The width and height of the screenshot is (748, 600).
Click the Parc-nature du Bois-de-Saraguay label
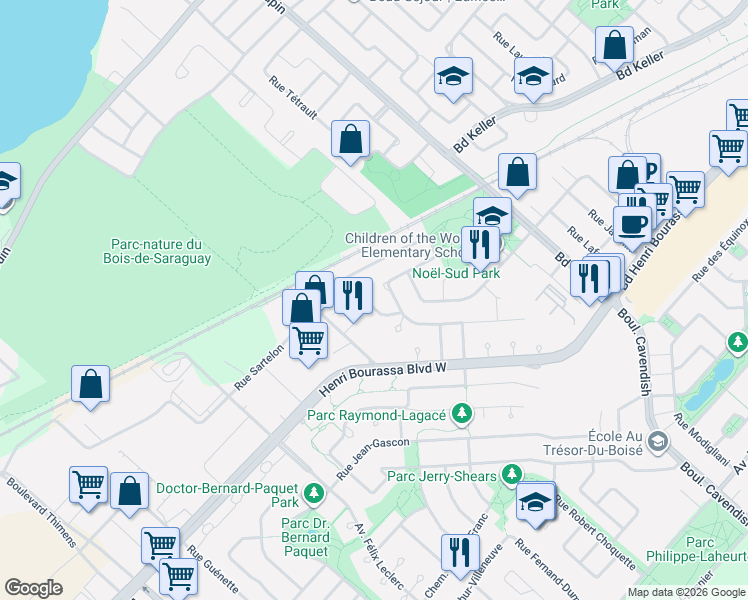click(x=157, y=251)
